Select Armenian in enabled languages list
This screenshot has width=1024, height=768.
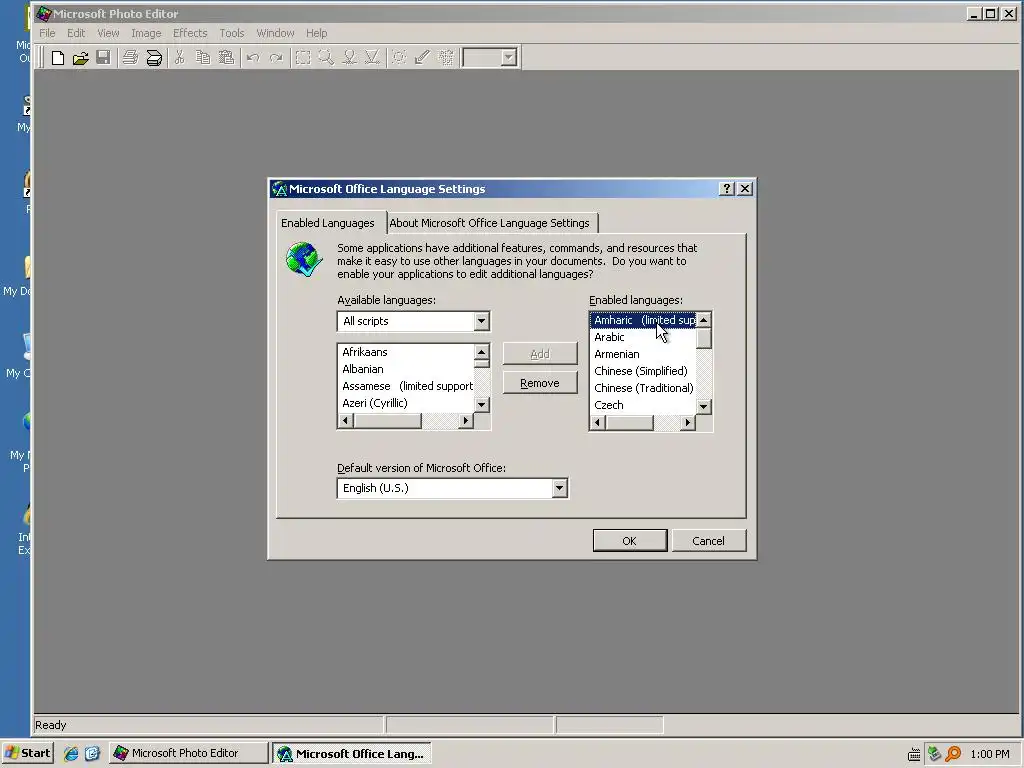pos(643,354)
